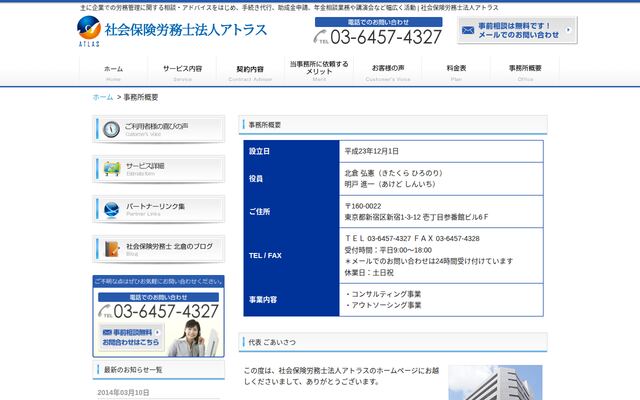
Task: Click the small envelope icon in sidebar contact box
Action: 107,332
